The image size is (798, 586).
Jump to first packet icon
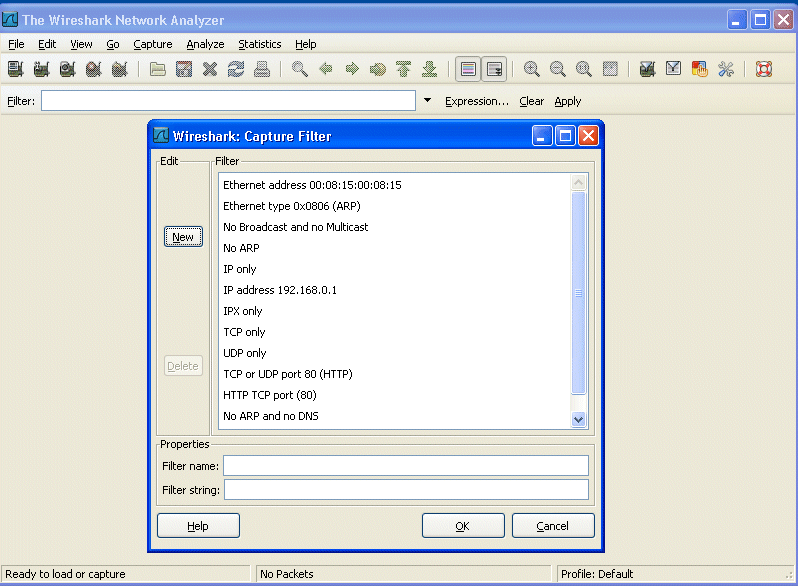[x=404, y=69]
